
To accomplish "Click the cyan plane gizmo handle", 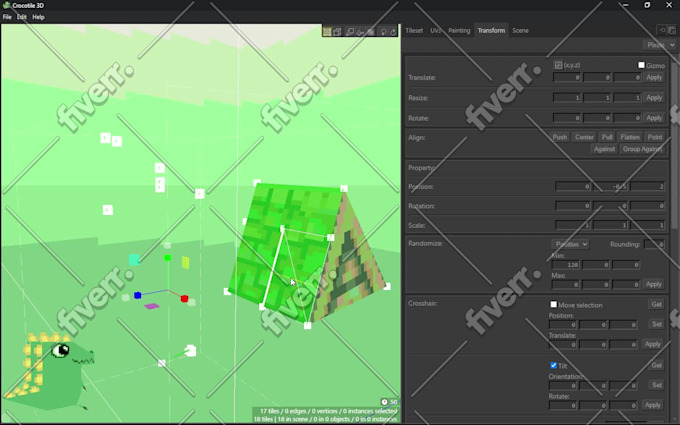I will pyautogui.click(x=134, y=260).
